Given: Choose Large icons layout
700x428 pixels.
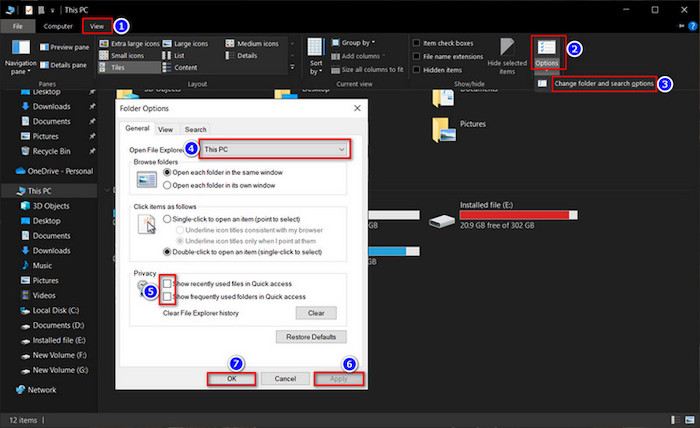Looking at the screenshot, I should tap(186, 43).
